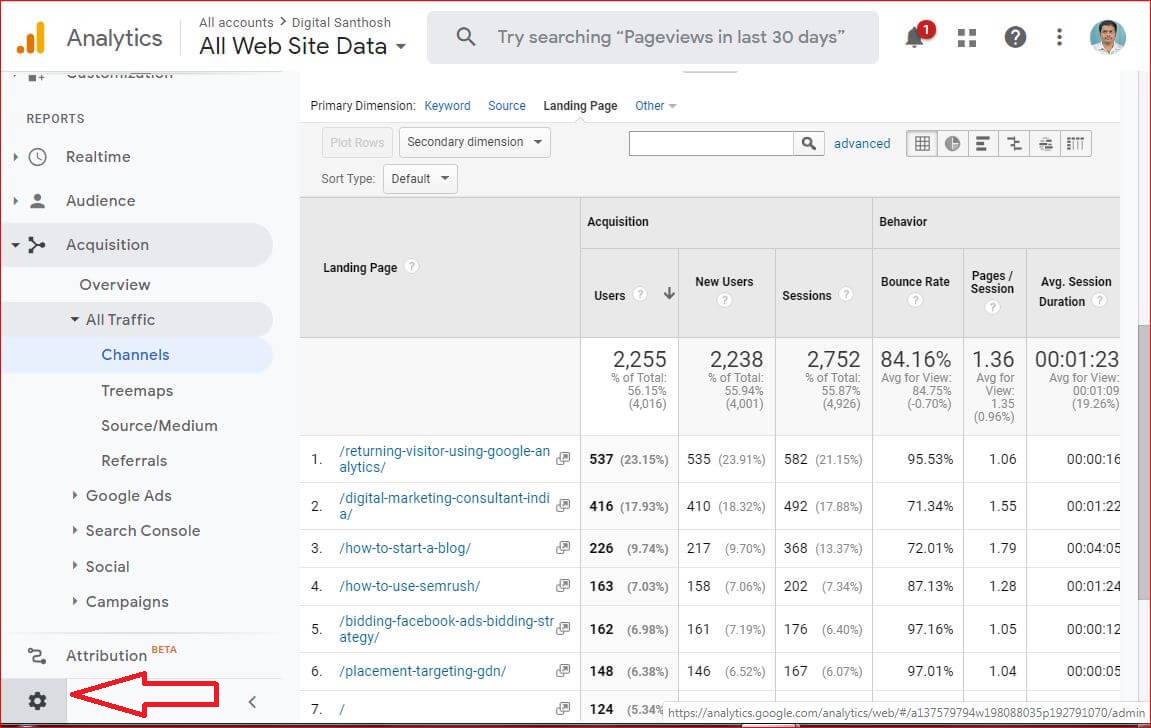Open Source/Medium report
The width and height of the screenshot is (1151, 728).
(159, 426)
